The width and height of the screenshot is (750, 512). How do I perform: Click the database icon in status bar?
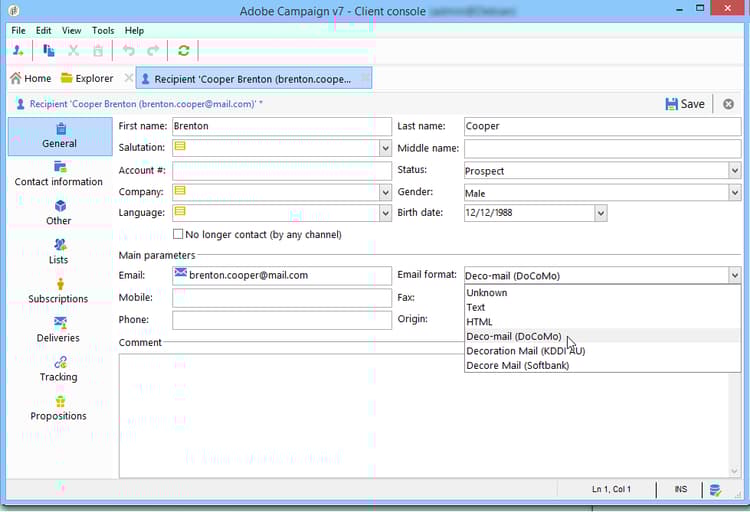click(x=715, y=490)
